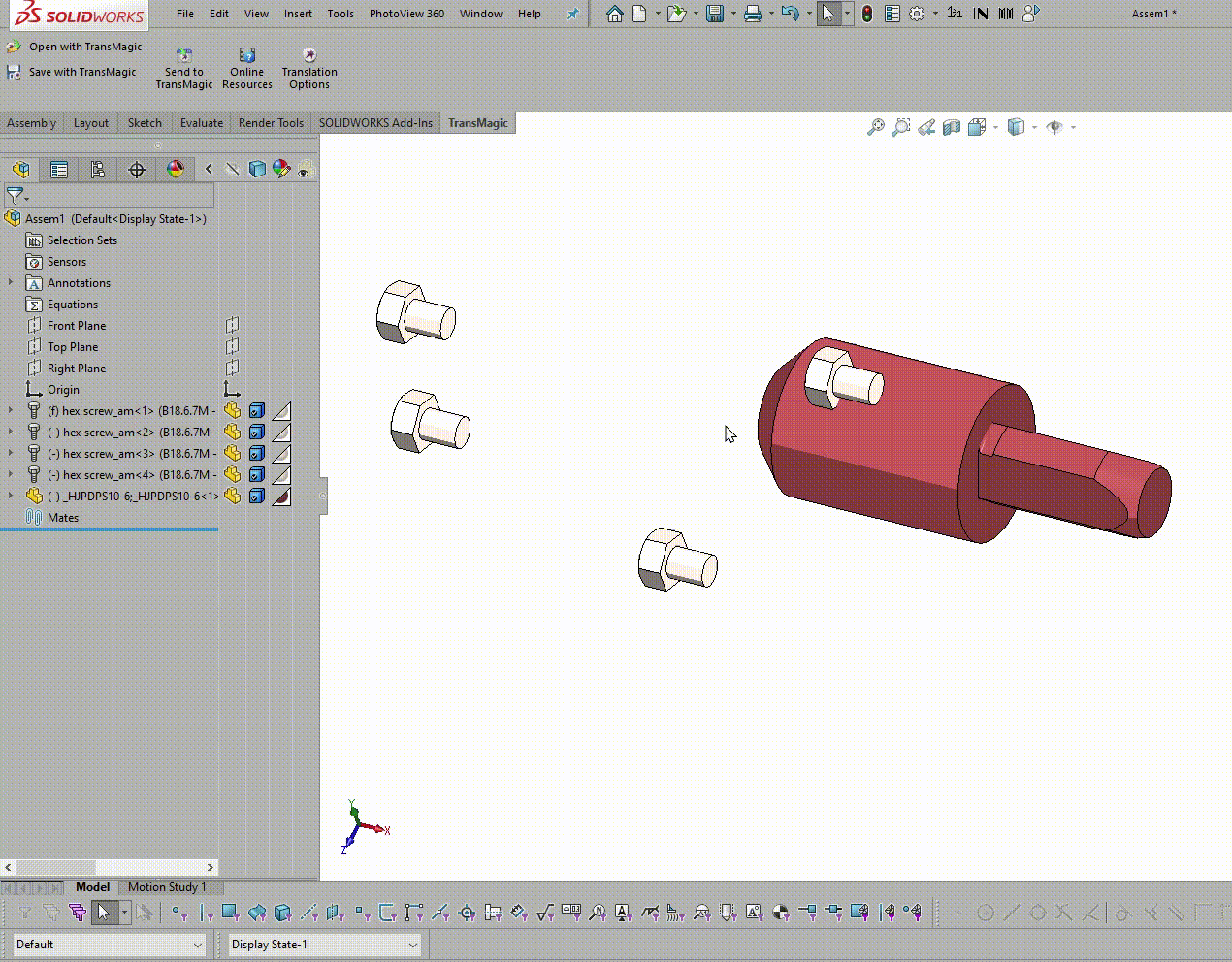This screenshot has width=1232, height=962.
Task: Switch to the Assembly tab
Action: point(32,123)
